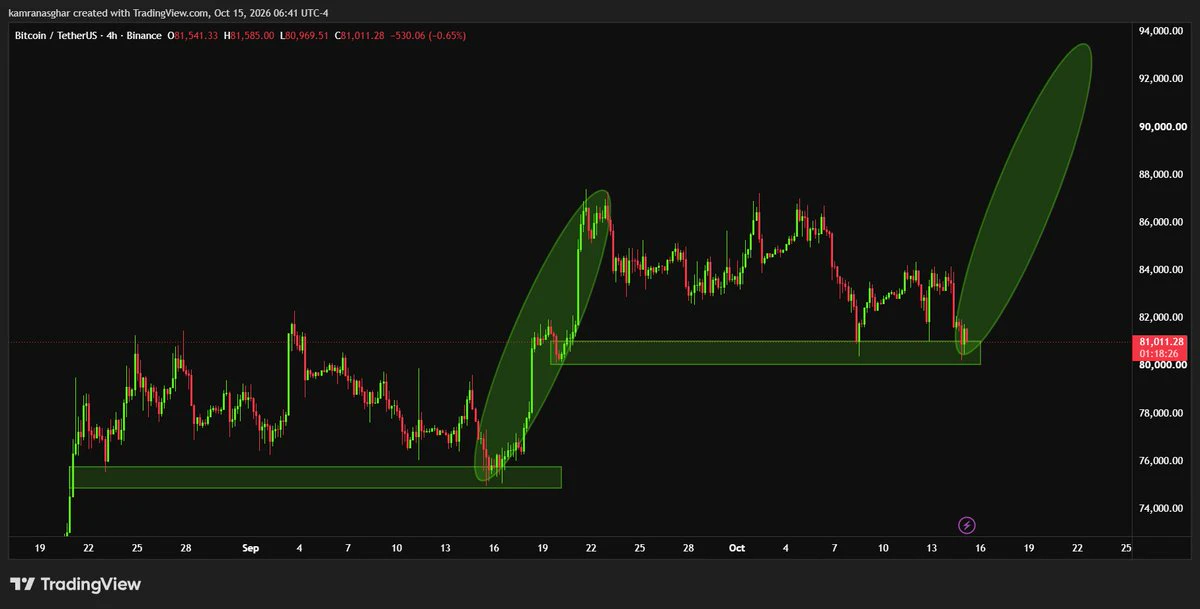Click the high value H81,585.00
The width and height of the screenshot is (1200, 609).
click(x=250, y=36)
